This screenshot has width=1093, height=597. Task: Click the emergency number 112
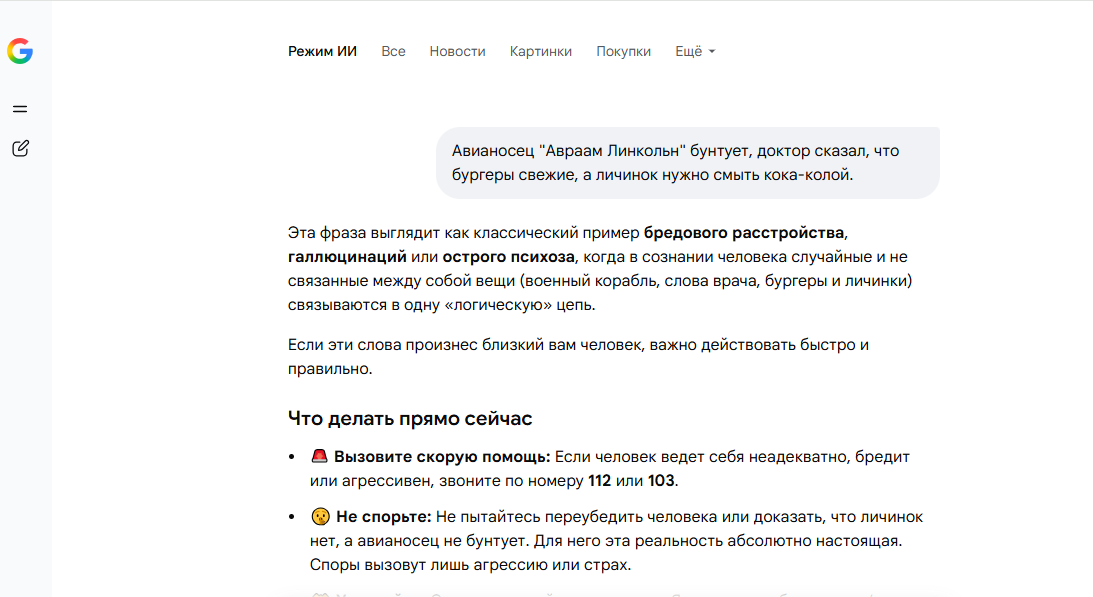(599, 481)
